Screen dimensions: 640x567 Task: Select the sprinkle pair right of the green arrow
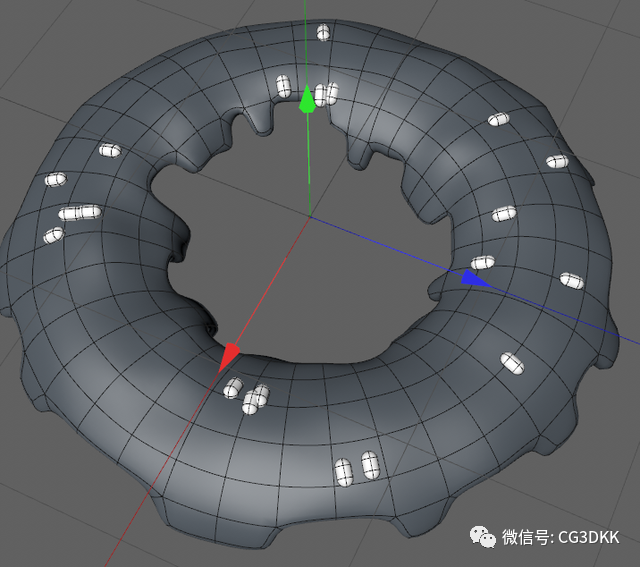326,94
